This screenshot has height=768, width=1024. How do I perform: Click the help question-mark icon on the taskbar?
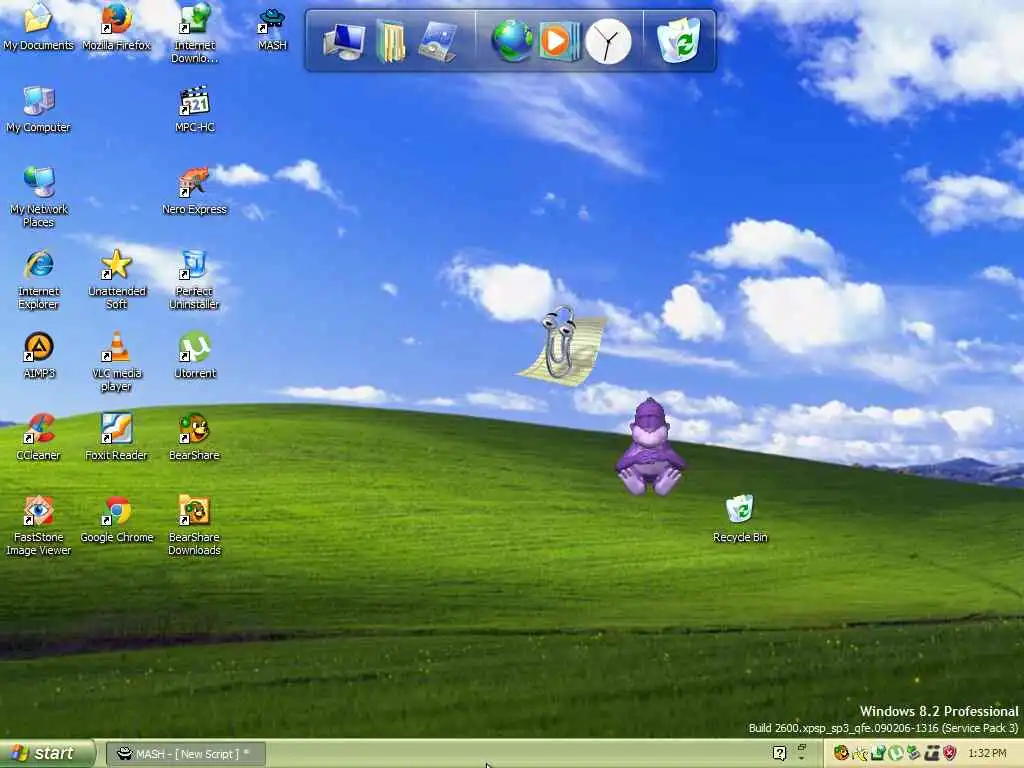click(x=778, y=753)
